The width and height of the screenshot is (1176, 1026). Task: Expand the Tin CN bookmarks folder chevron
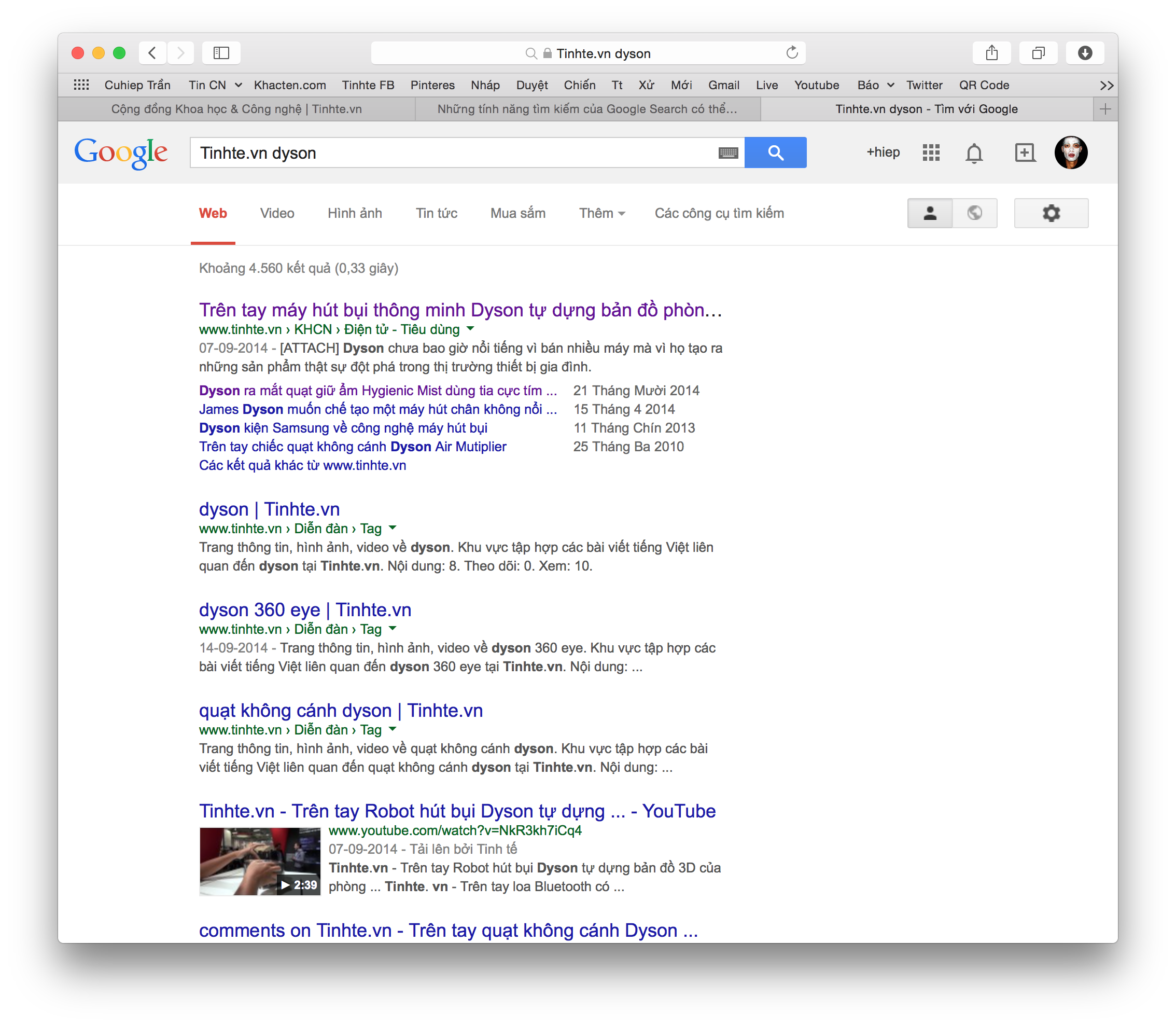tap(239, 85)
